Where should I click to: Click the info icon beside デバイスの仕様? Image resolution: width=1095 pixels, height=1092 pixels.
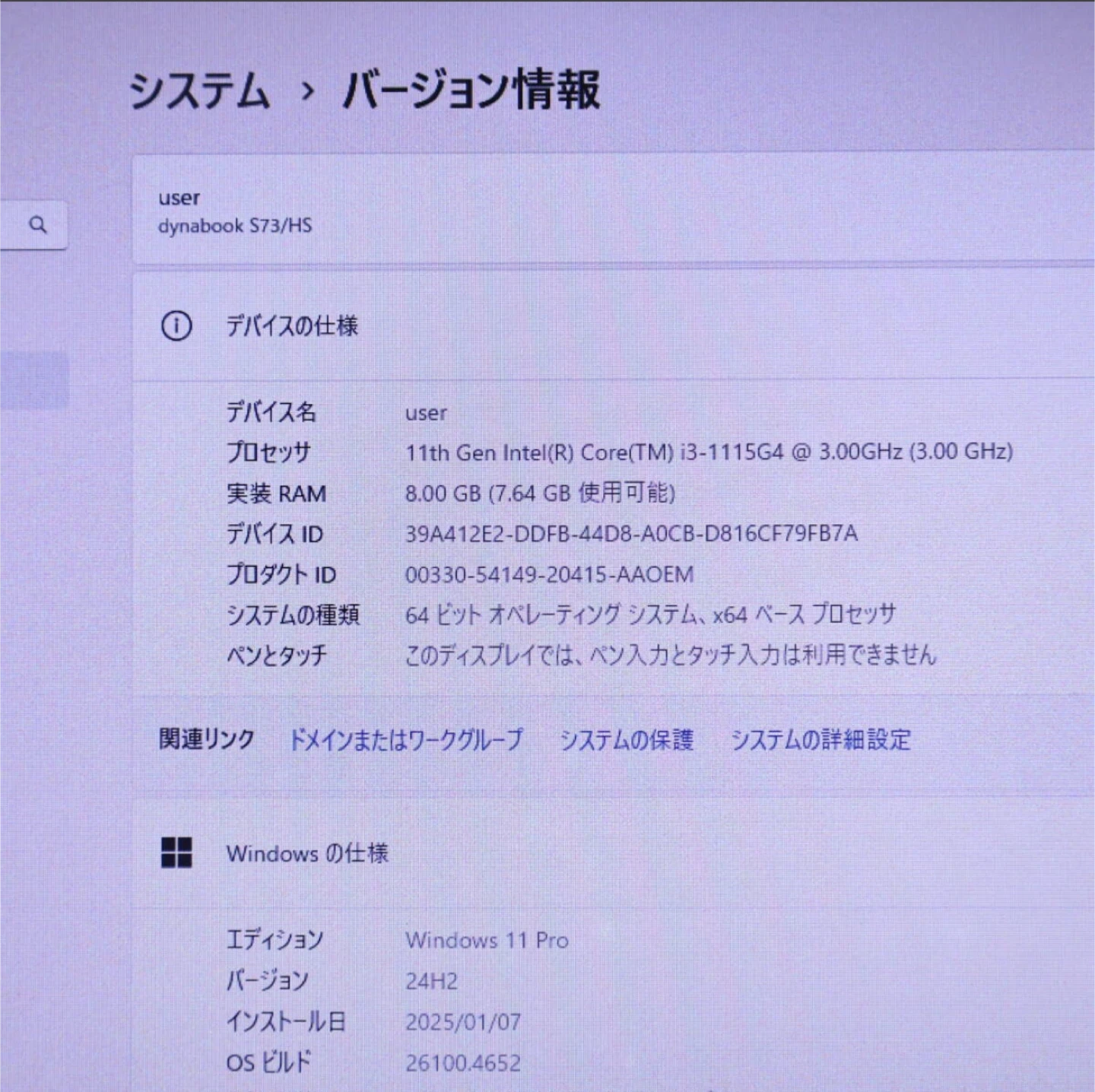point(176,326)
